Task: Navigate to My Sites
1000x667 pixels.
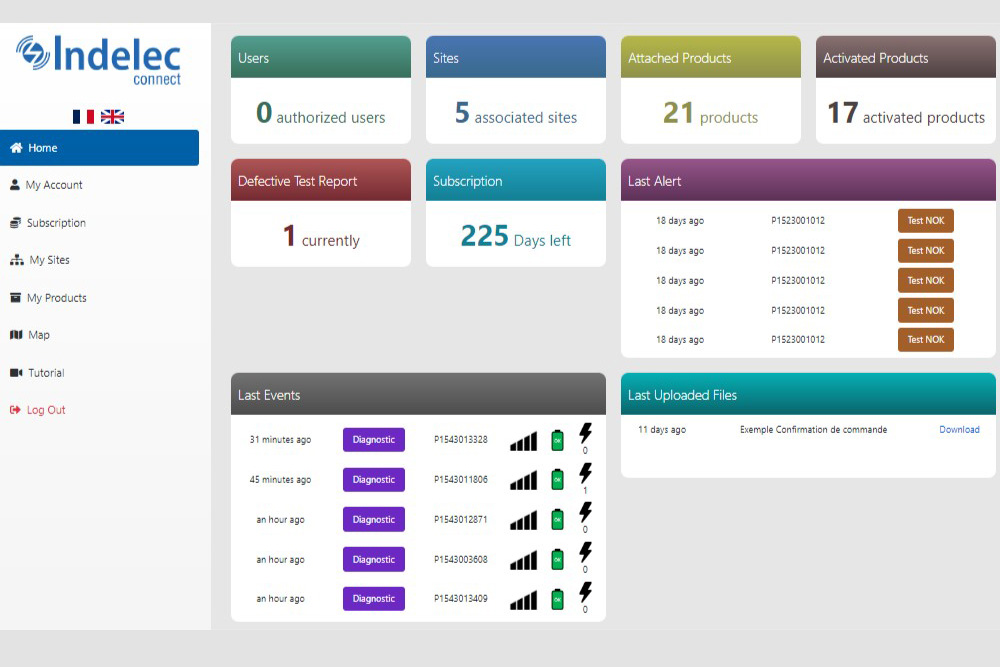Action: [49, 260]
